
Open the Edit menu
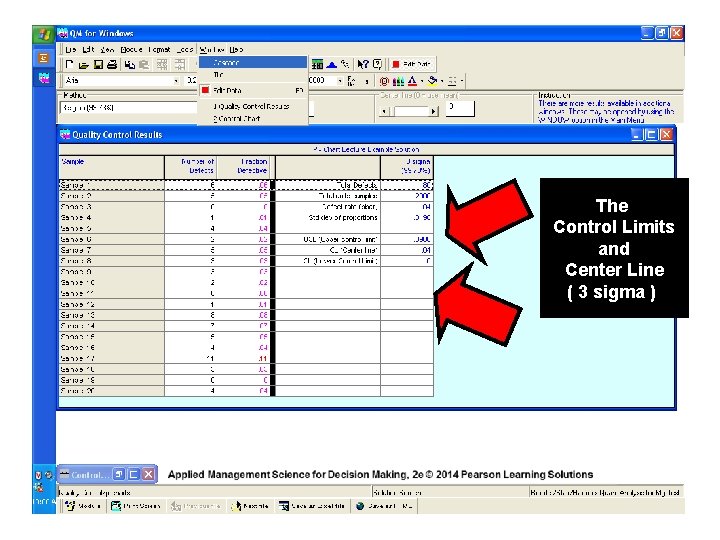click(88, 49)
